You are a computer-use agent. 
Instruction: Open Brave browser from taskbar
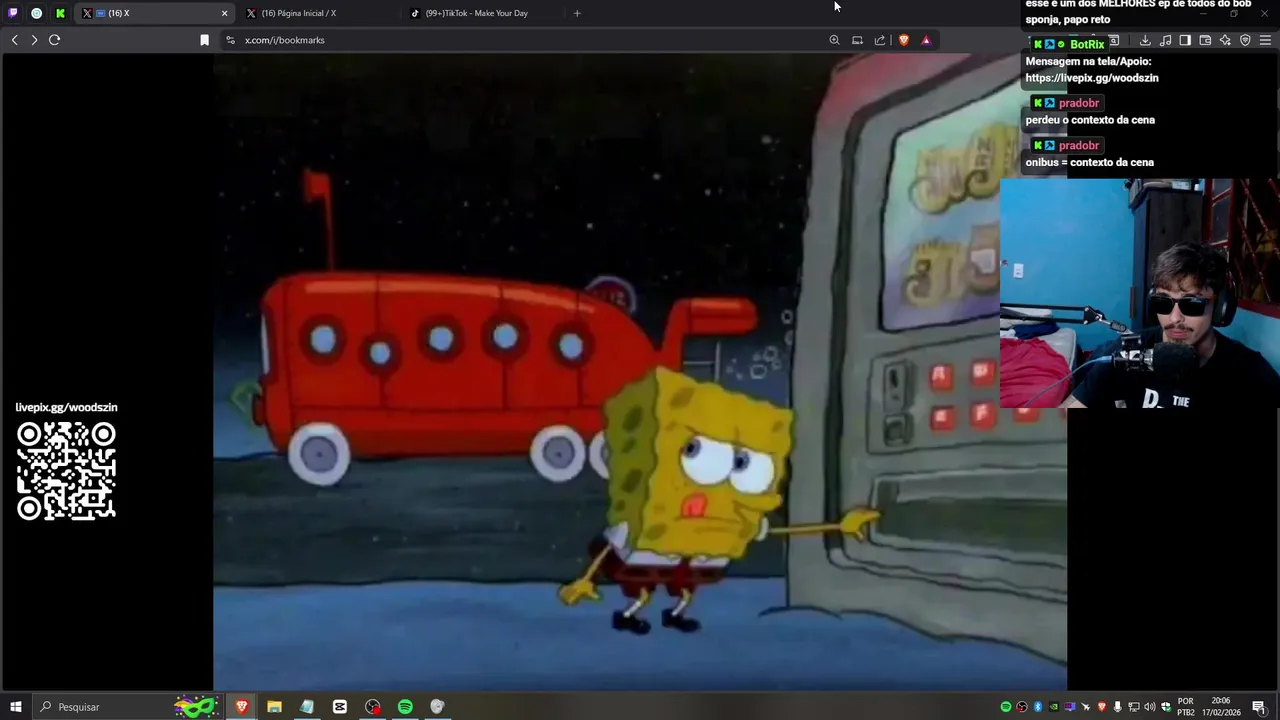pos(241,707)
